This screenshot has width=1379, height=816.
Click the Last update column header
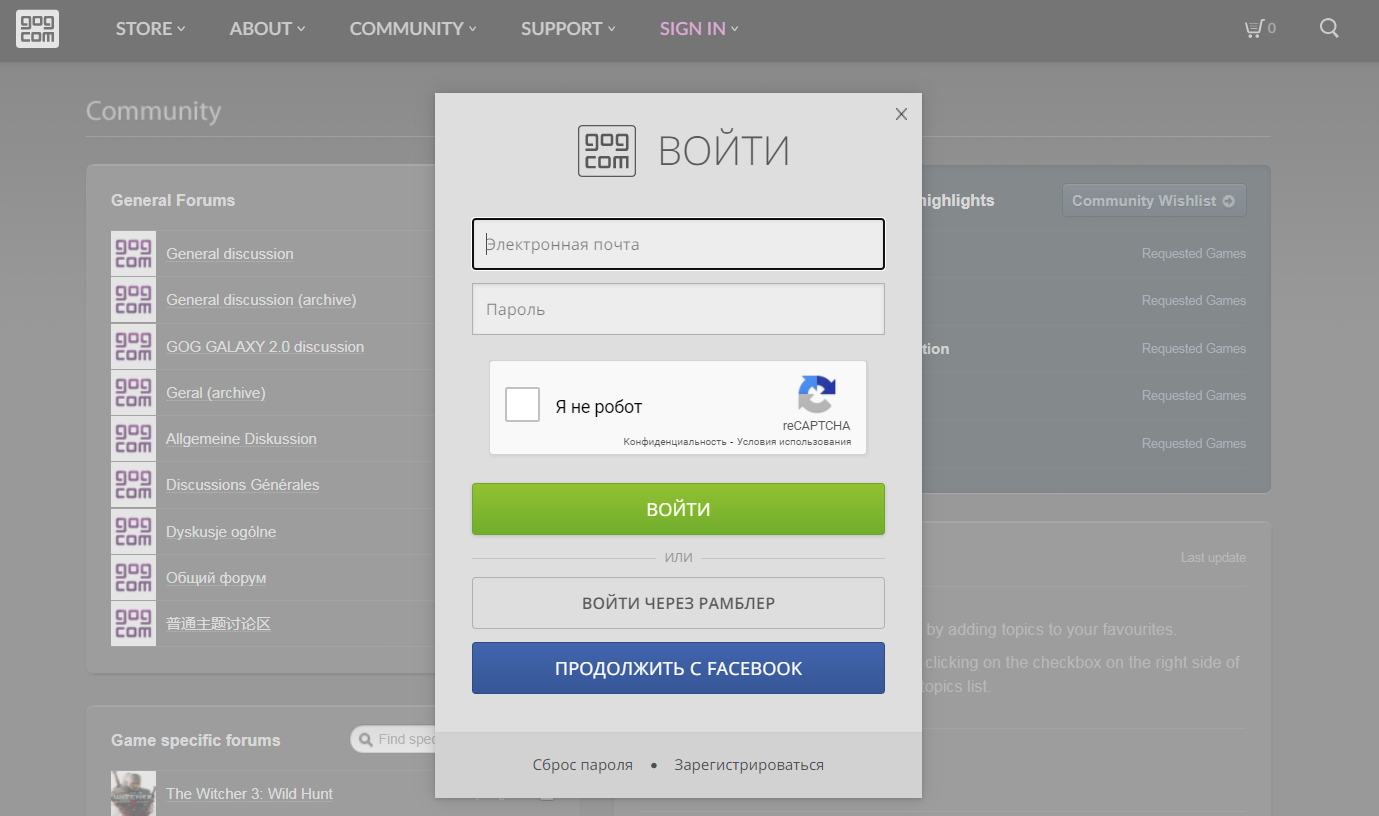1213,558
